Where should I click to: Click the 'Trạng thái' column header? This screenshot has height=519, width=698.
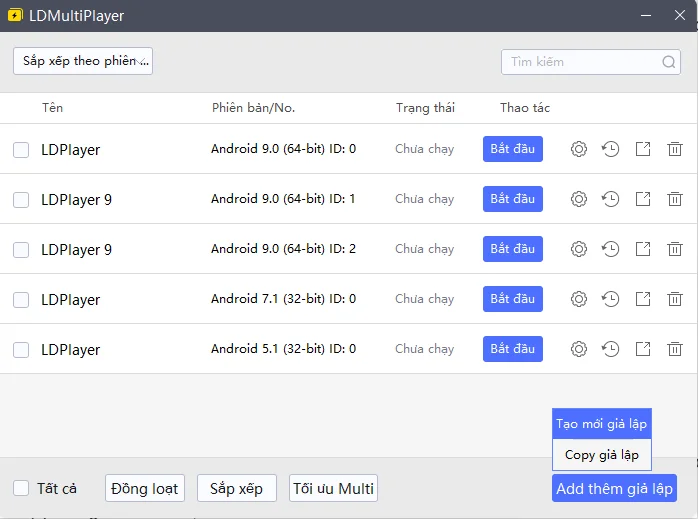(425, 108)
